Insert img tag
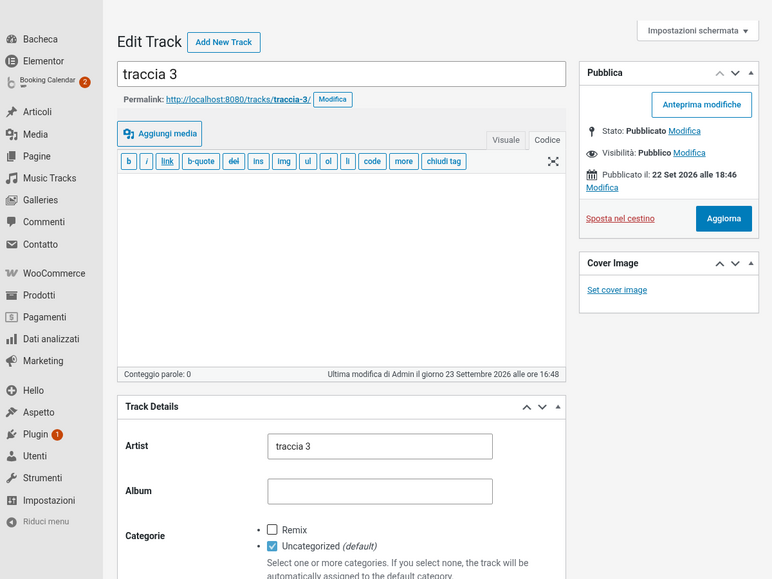This screenshot has height=579, width=772. tap(284, 161)
